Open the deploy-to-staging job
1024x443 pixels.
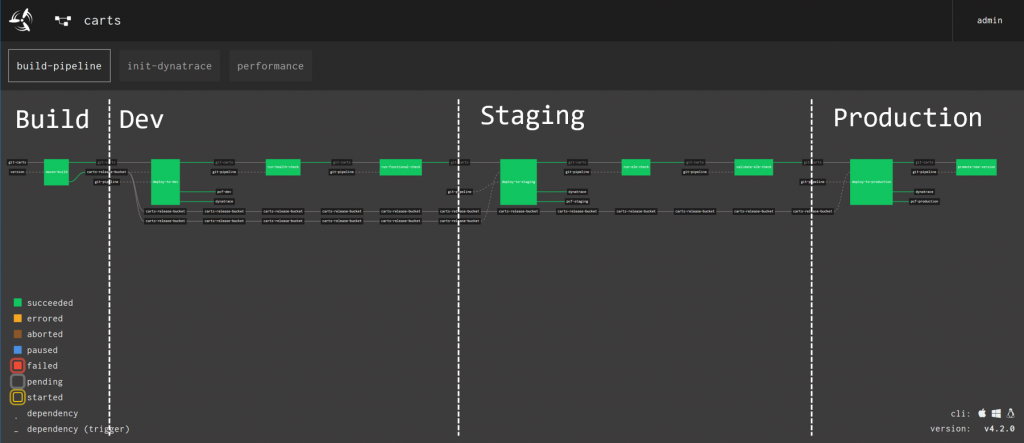pyautogui.click(x=519, y=182)
